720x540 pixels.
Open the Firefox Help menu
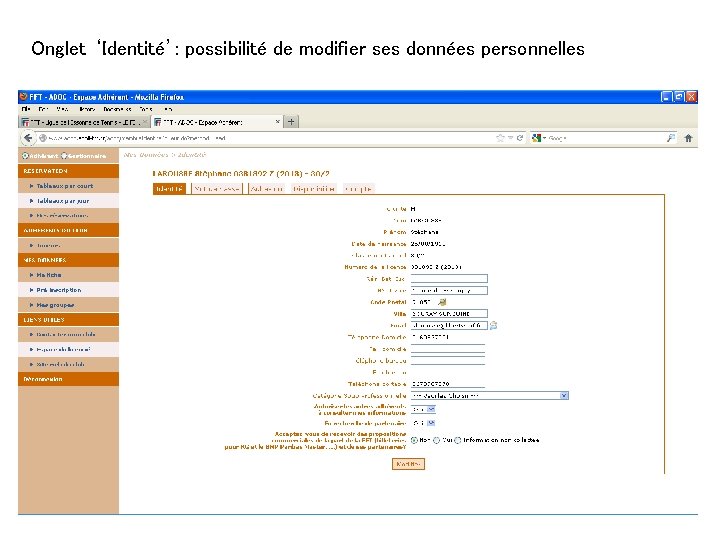coord(168,109)
